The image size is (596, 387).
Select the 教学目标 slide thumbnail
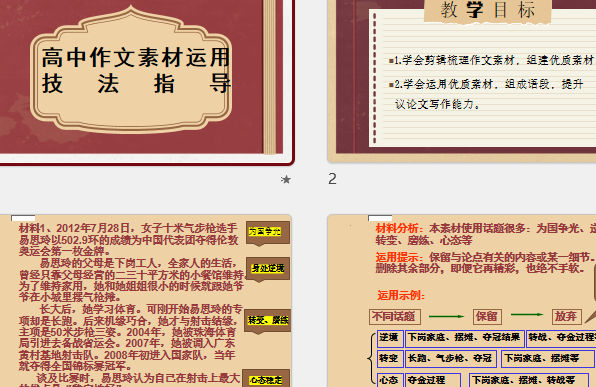pyautogui.click(x=462, y=81)
